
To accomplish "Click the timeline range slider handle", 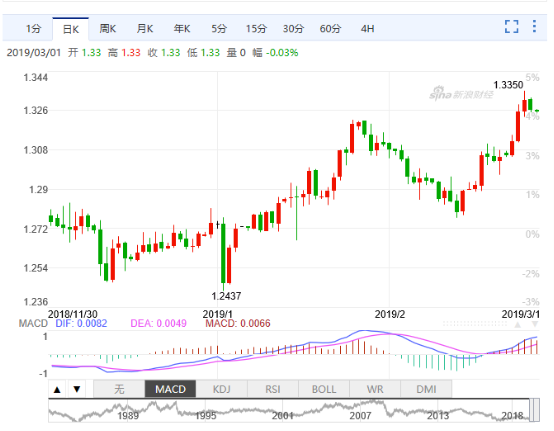I will tap(535, 410).
